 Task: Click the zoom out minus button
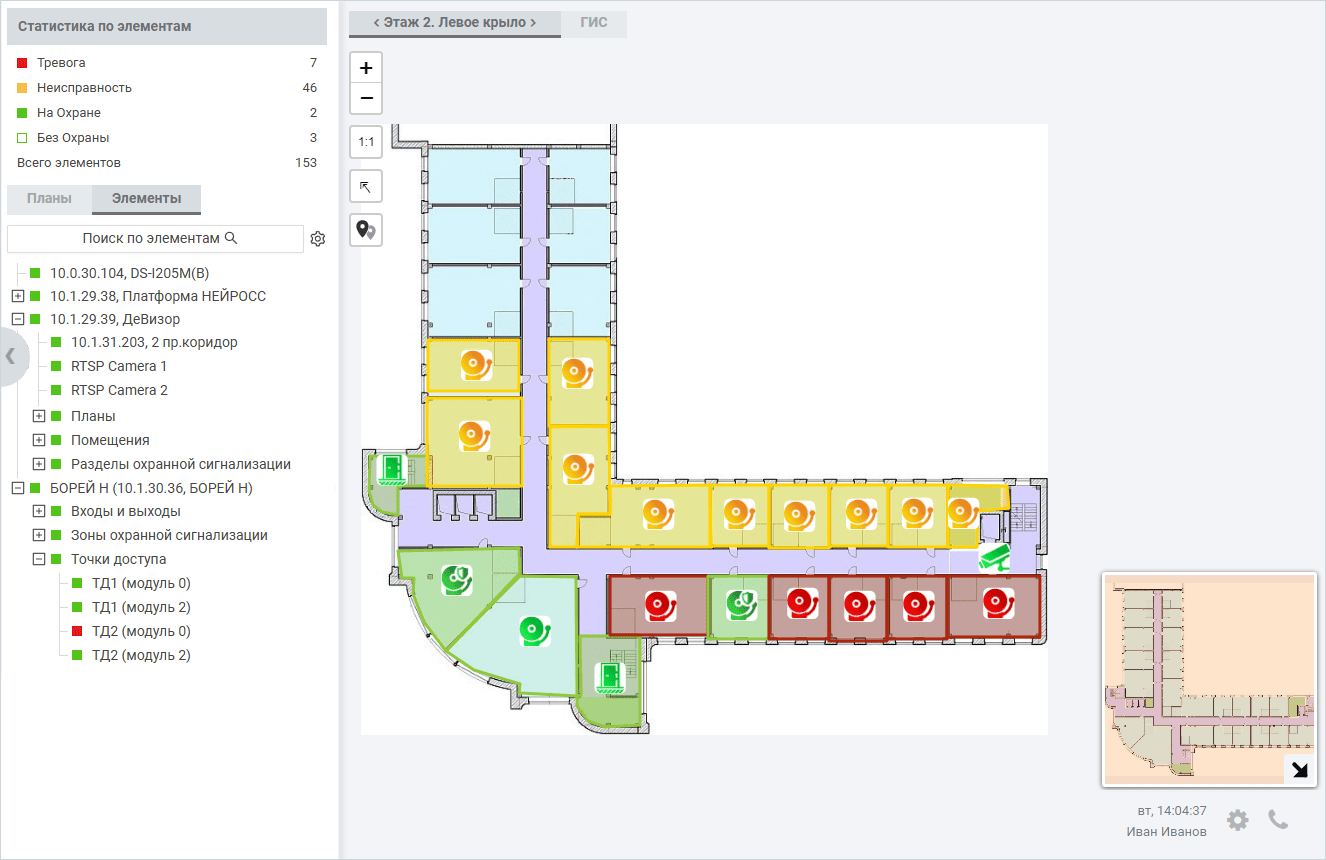(x=366, y=98)
